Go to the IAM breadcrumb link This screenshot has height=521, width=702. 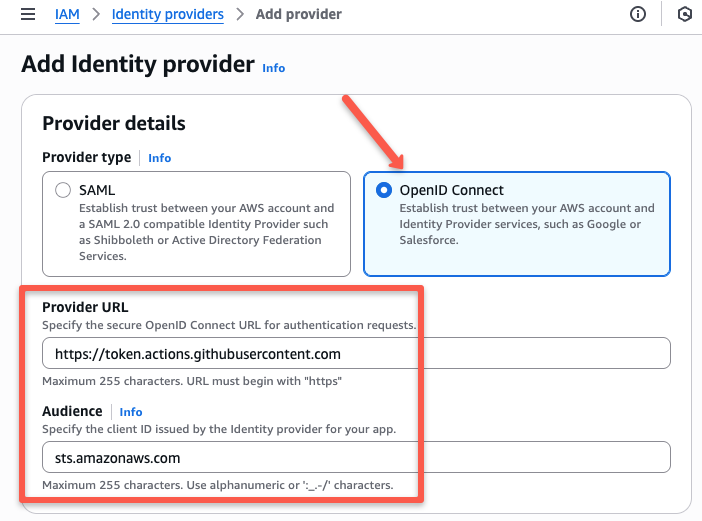(x=67, y=14)
